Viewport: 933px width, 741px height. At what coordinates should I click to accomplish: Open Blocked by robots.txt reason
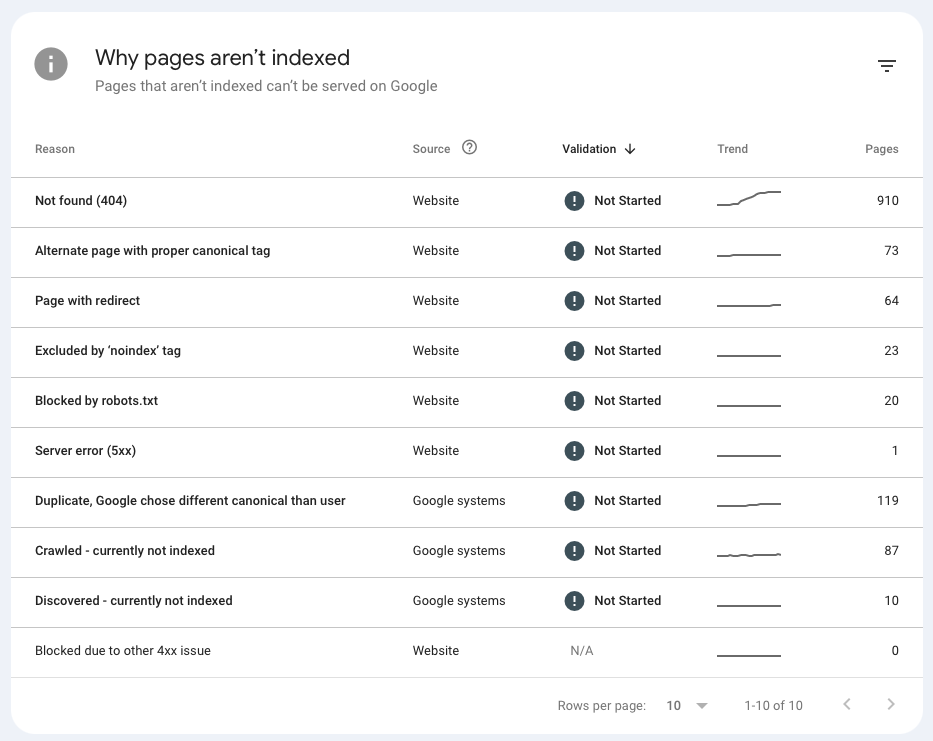point(96,401)
